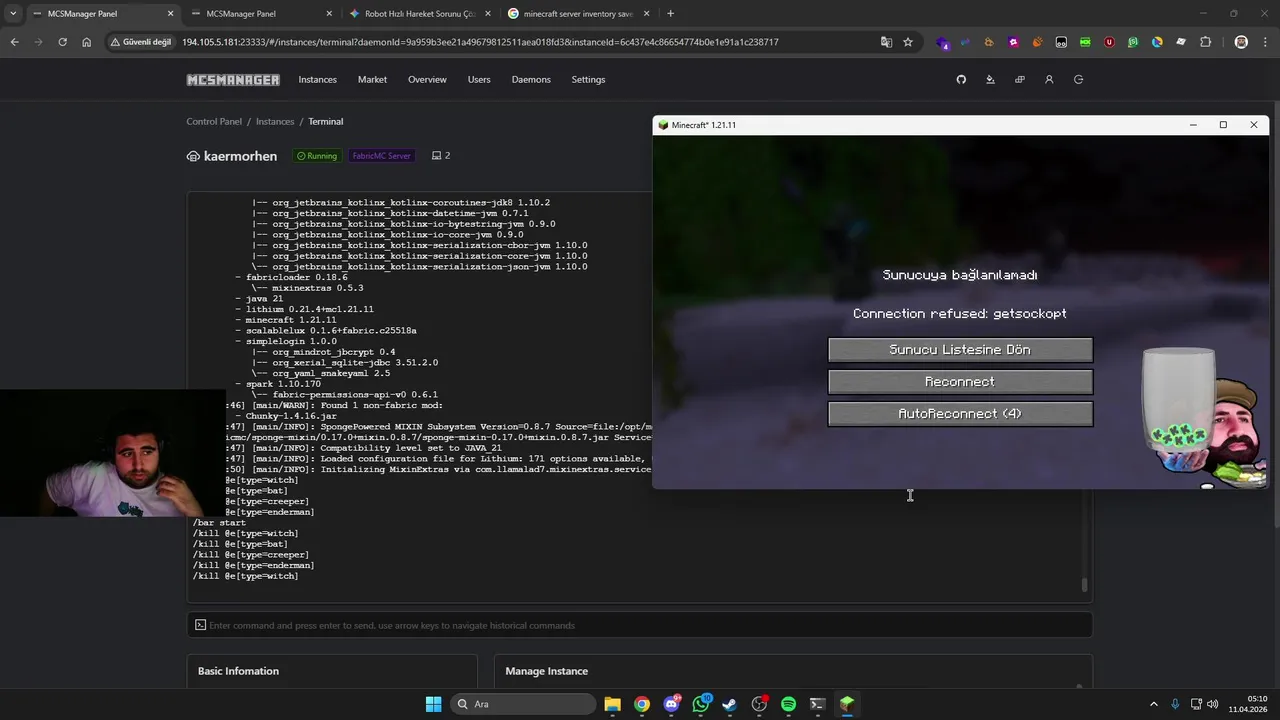
Task: Open the Instances menu
Action: pos(317,80)
